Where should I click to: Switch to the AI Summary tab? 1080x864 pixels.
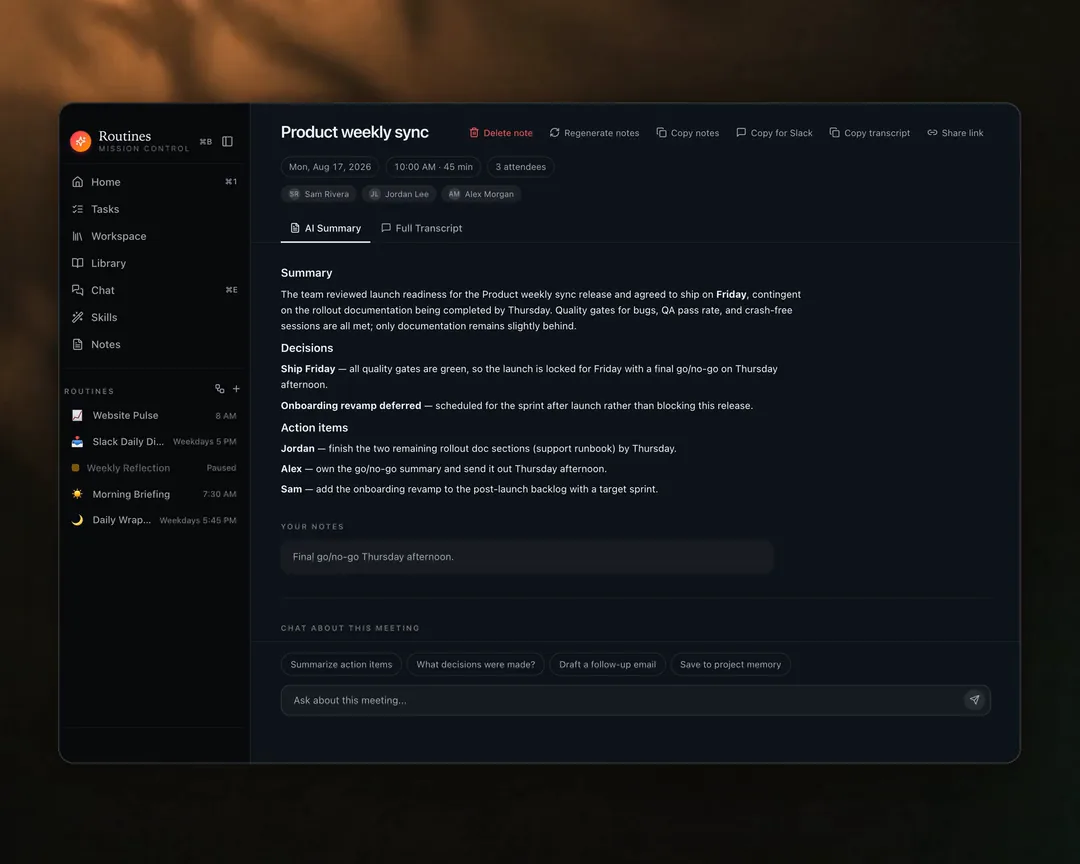click(325, 228)
